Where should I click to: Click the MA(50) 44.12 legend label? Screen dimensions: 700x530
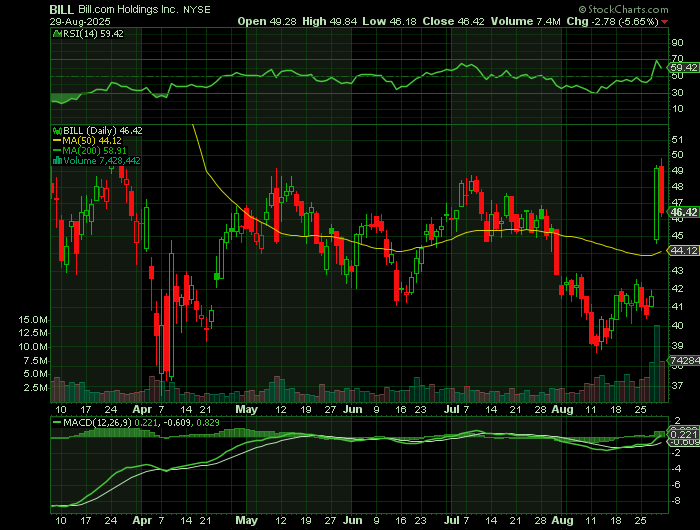pyautogui.click(x=92, y=141)
